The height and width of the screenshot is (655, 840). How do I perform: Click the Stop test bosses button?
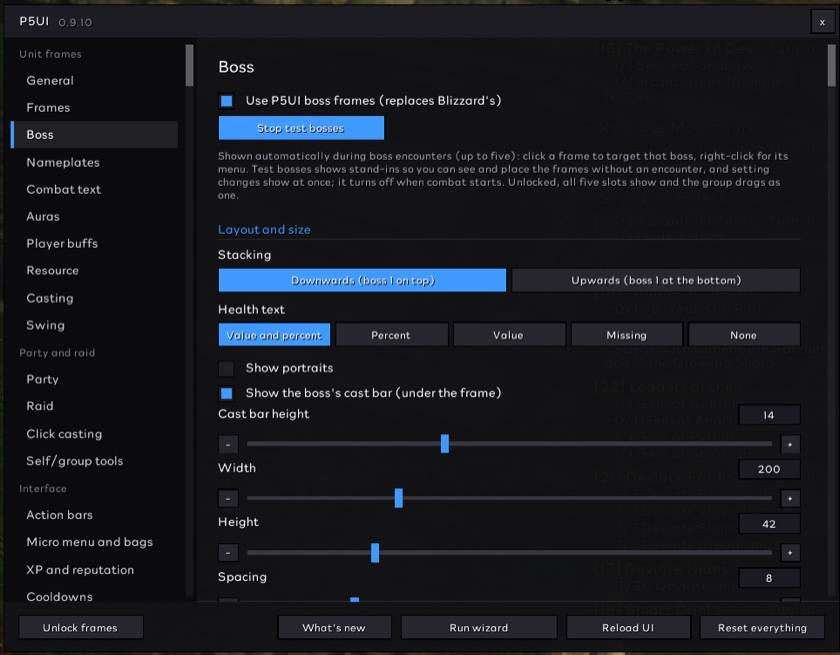click(x=301, y=128)
